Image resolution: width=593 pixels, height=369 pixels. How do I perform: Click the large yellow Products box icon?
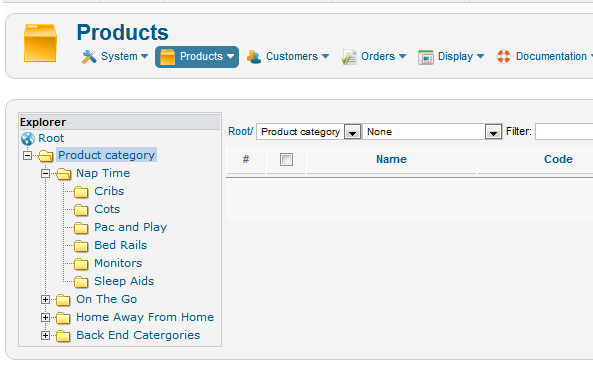click(x=40, y=43)
